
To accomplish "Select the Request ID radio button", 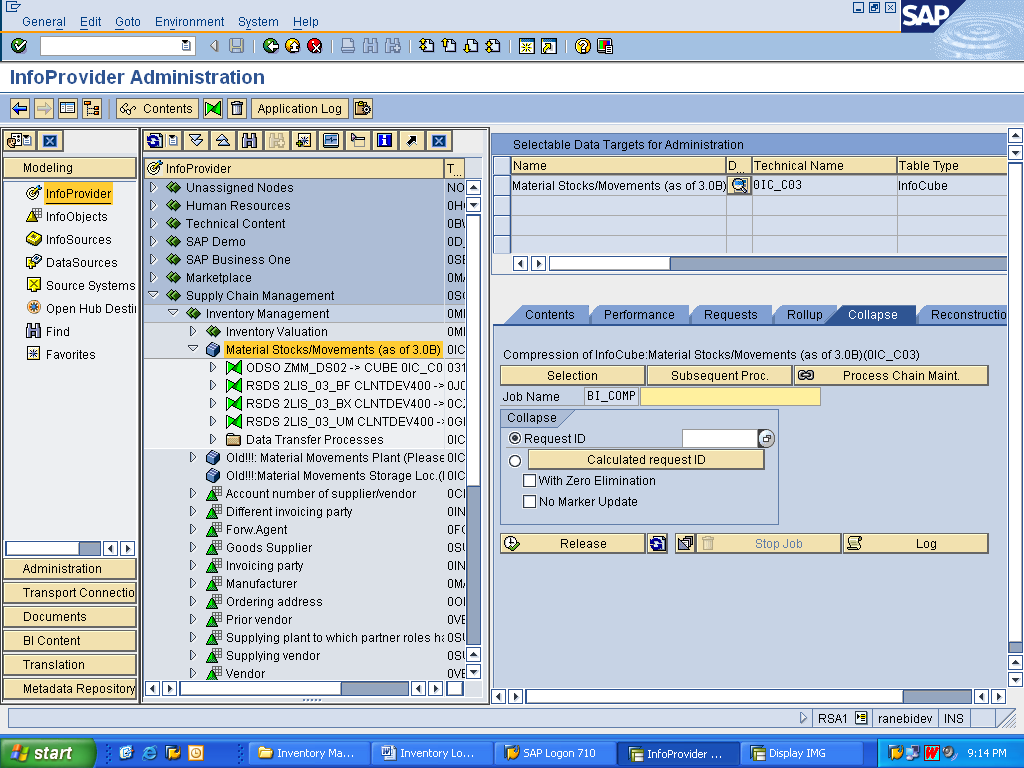I will point(515,438).
